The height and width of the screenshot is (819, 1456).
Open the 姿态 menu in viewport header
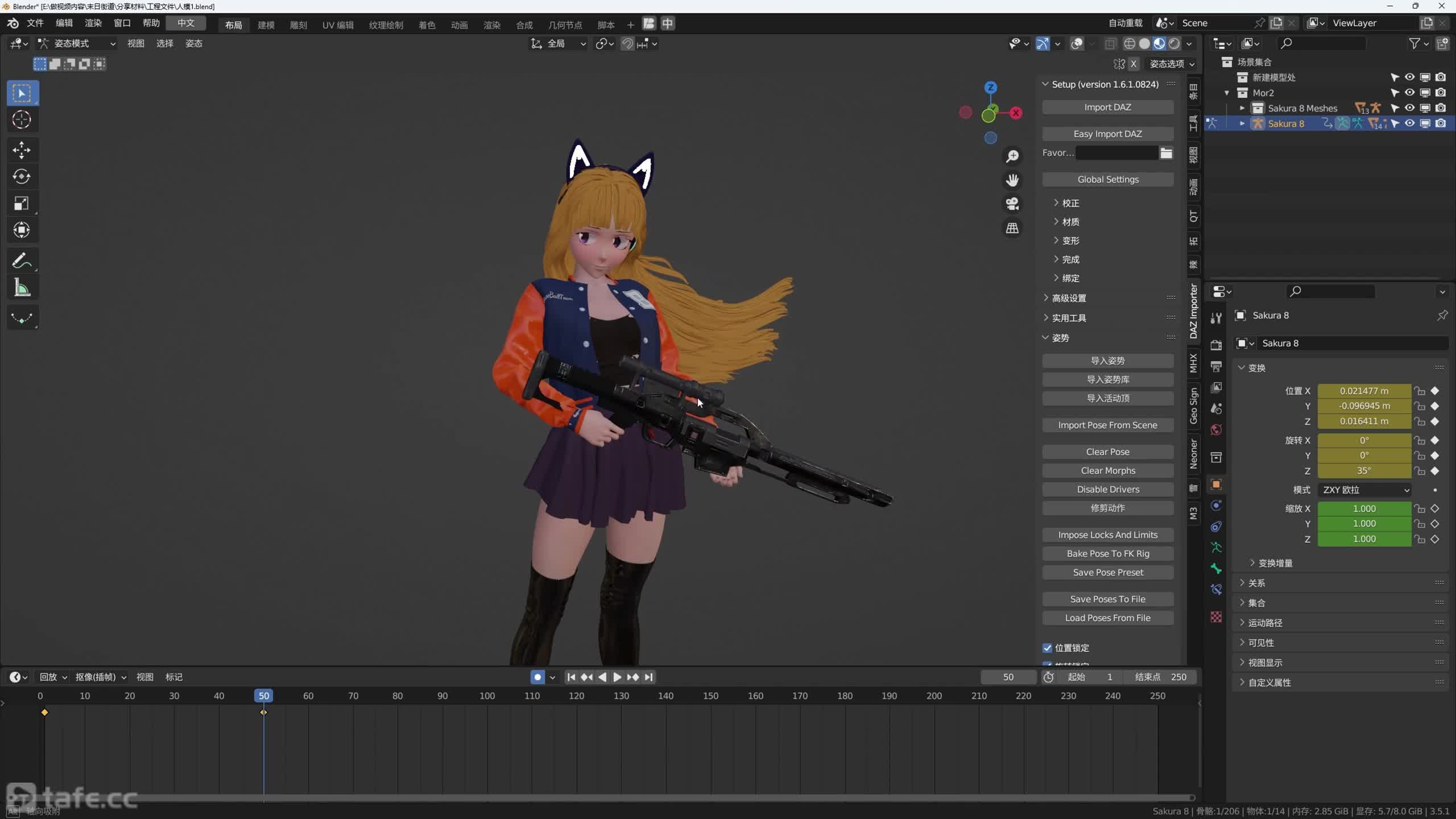click(194, 44)
